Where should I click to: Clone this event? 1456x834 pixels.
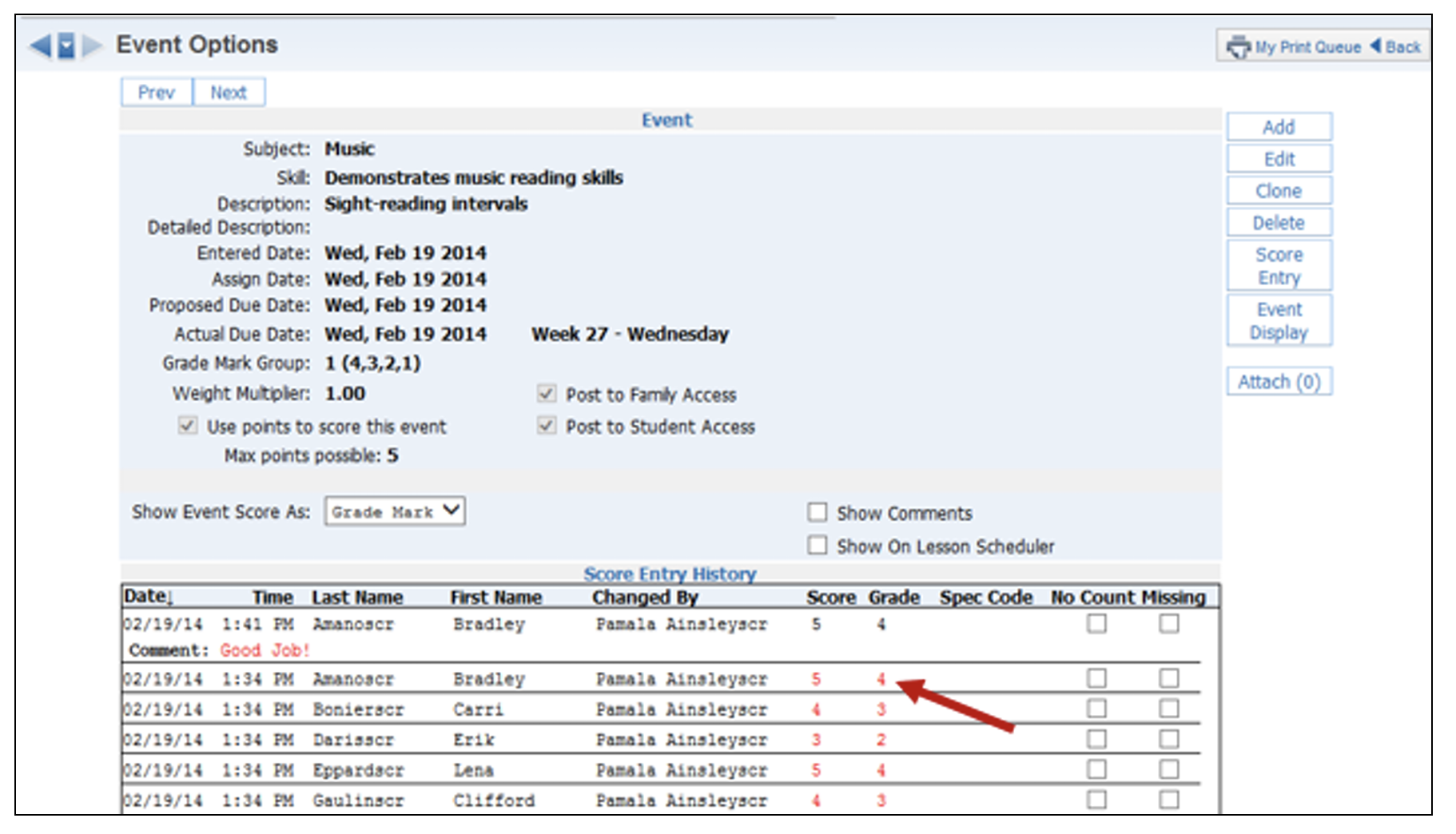click(1279, 191)
